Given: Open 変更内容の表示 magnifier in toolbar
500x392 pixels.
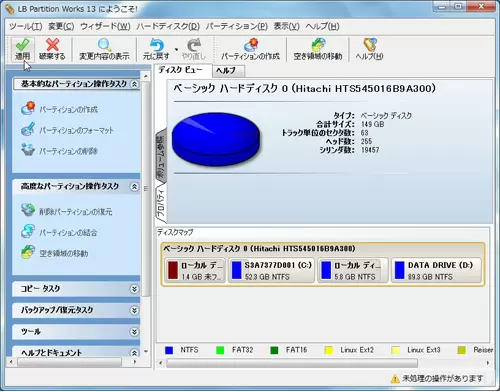Looking at the screenshot, I should (104, 45).
